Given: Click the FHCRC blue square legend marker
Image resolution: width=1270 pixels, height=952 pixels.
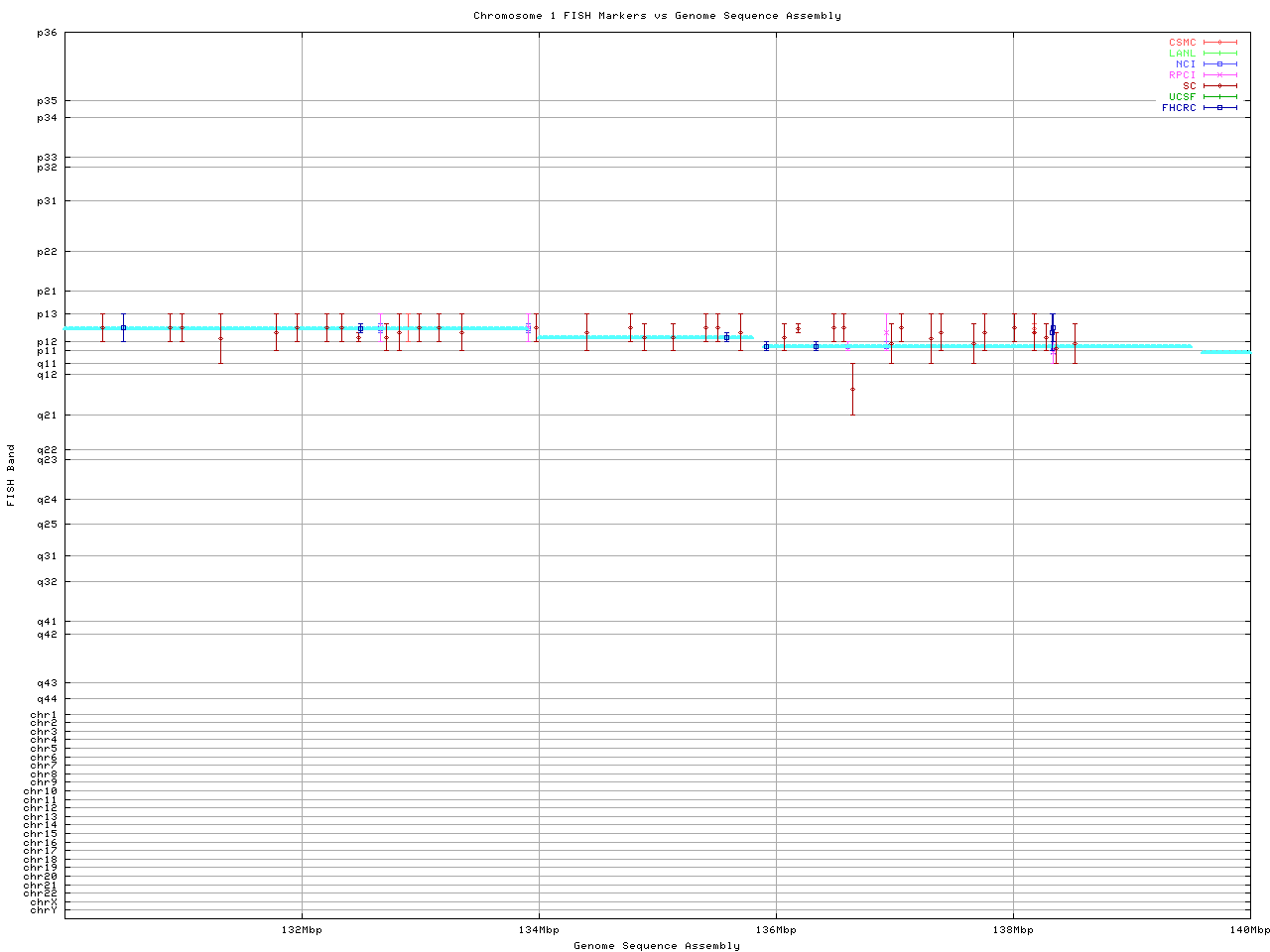Looking at the screenshot, I should click(x=1219, y=108).
